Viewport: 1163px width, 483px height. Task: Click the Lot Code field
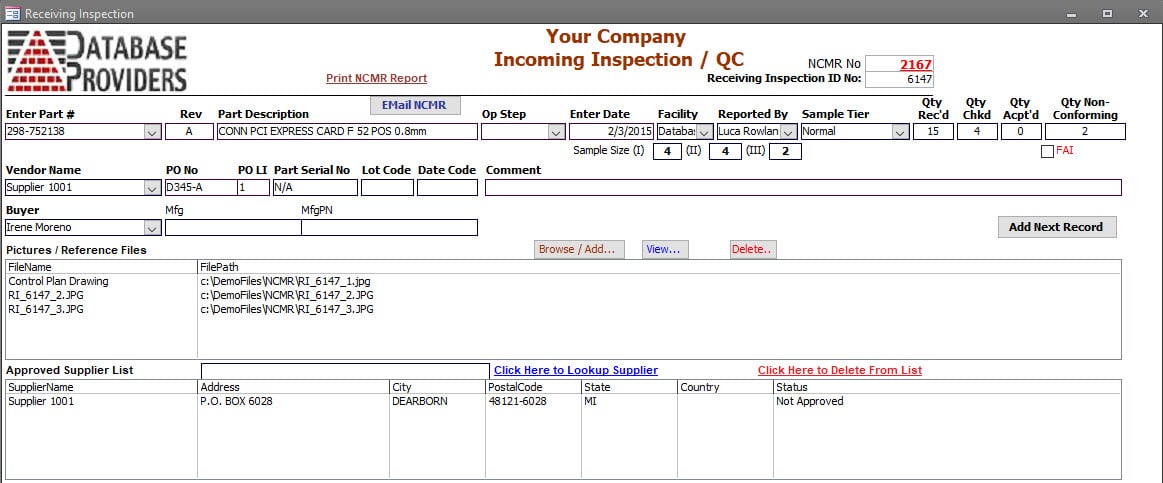click(387, 188)
